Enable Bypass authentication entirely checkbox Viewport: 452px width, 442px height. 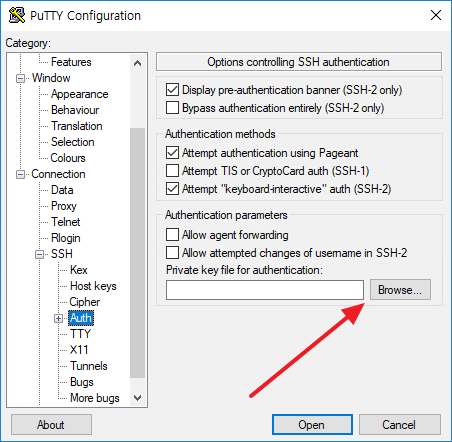[x=172, y=108]
